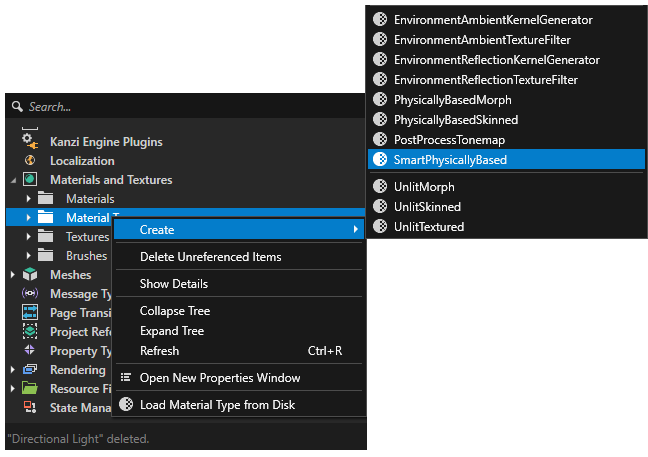Click the Meshes cube icon
Screen dimensions: 648x457
30,275
